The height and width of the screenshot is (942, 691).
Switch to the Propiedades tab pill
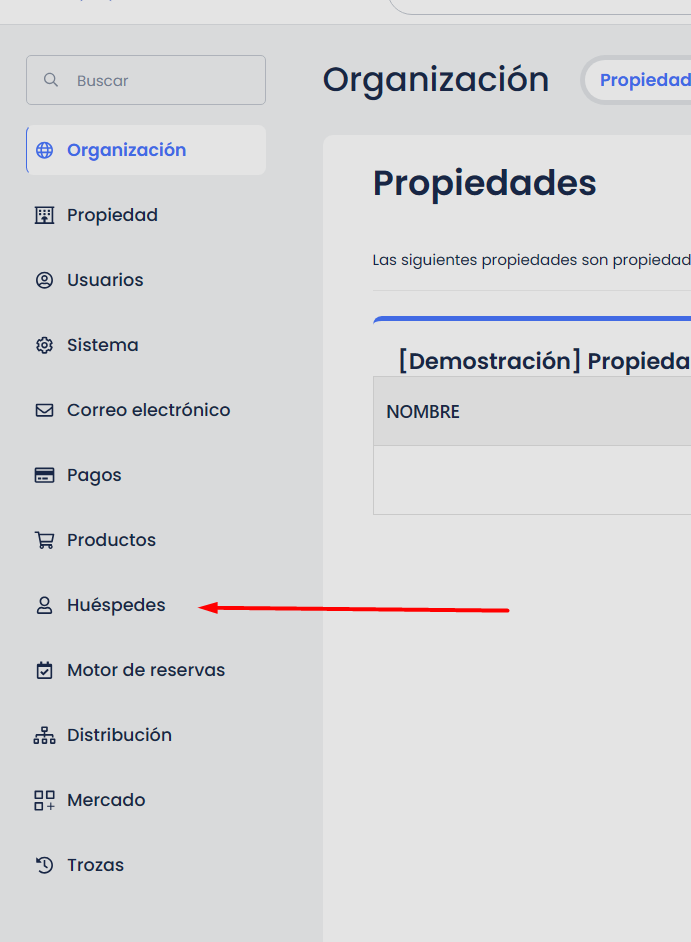[644, 80]
